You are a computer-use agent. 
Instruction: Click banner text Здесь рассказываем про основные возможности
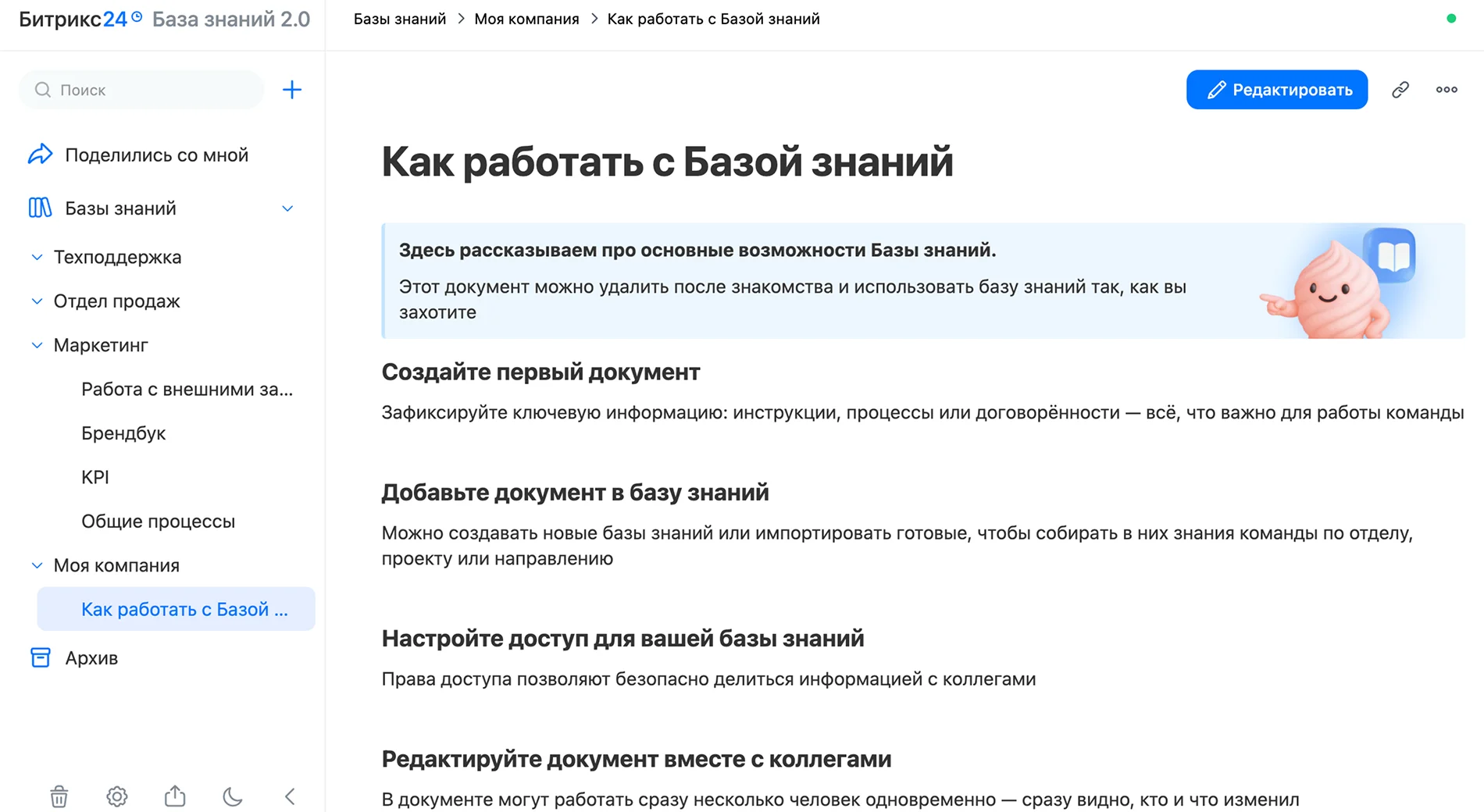point(697,250)
